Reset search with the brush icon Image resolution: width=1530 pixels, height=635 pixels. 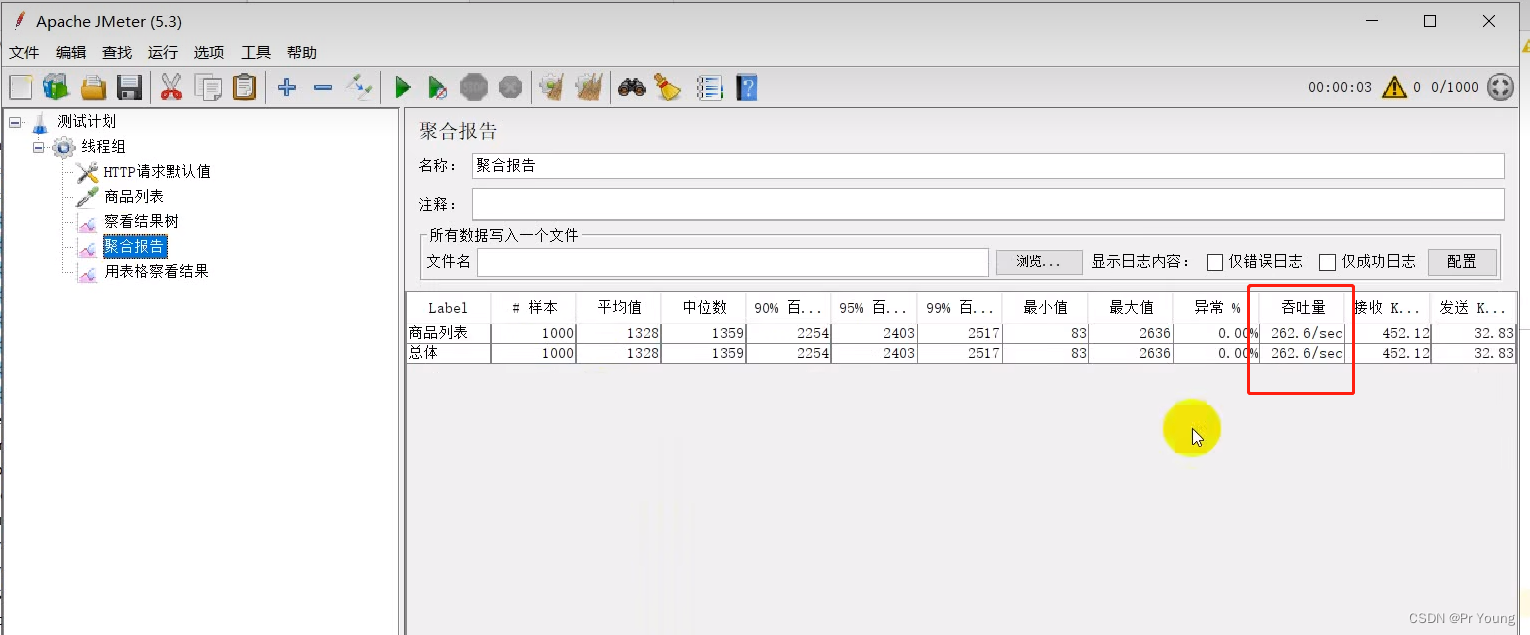[668, 88]
